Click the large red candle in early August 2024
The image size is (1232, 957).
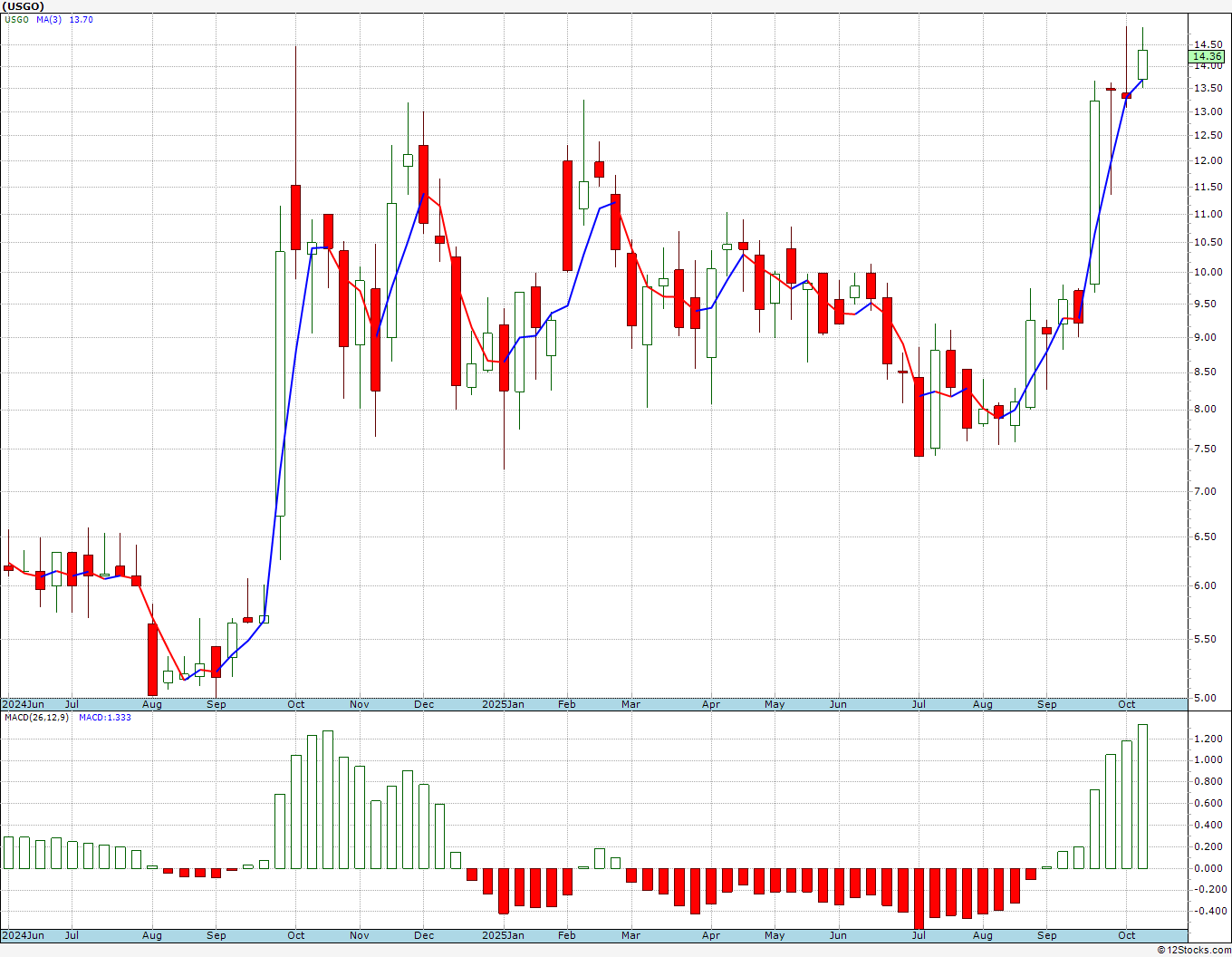click(x=152, y=659)
